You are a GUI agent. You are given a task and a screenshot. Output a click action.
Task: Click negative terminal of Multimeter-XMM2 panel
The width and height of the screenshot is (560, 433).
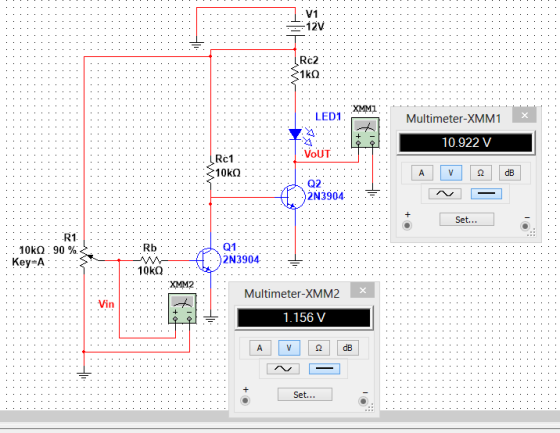pos(363,401)
